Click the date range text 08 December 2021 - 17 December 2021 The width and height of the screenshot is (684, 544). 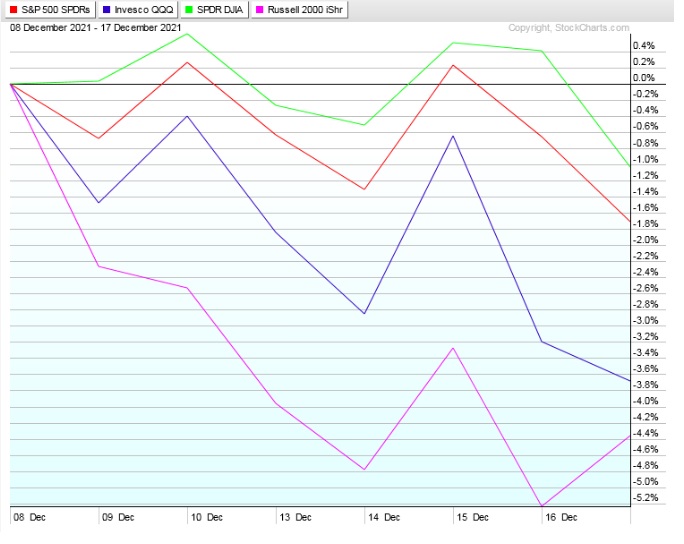pos(96,28)
